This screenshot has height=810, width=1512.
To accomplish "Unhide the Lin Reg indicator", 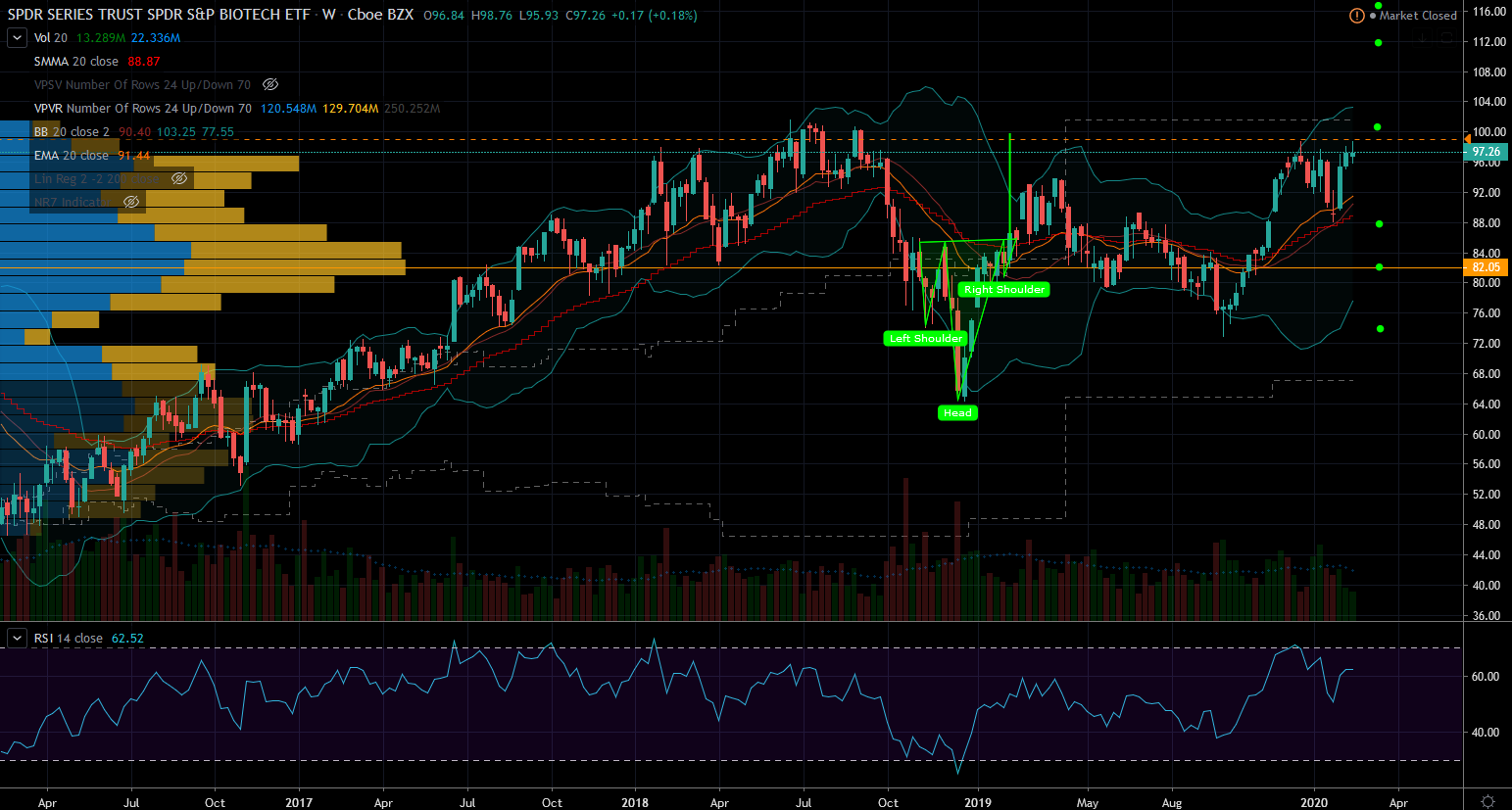I will point(179,179).
